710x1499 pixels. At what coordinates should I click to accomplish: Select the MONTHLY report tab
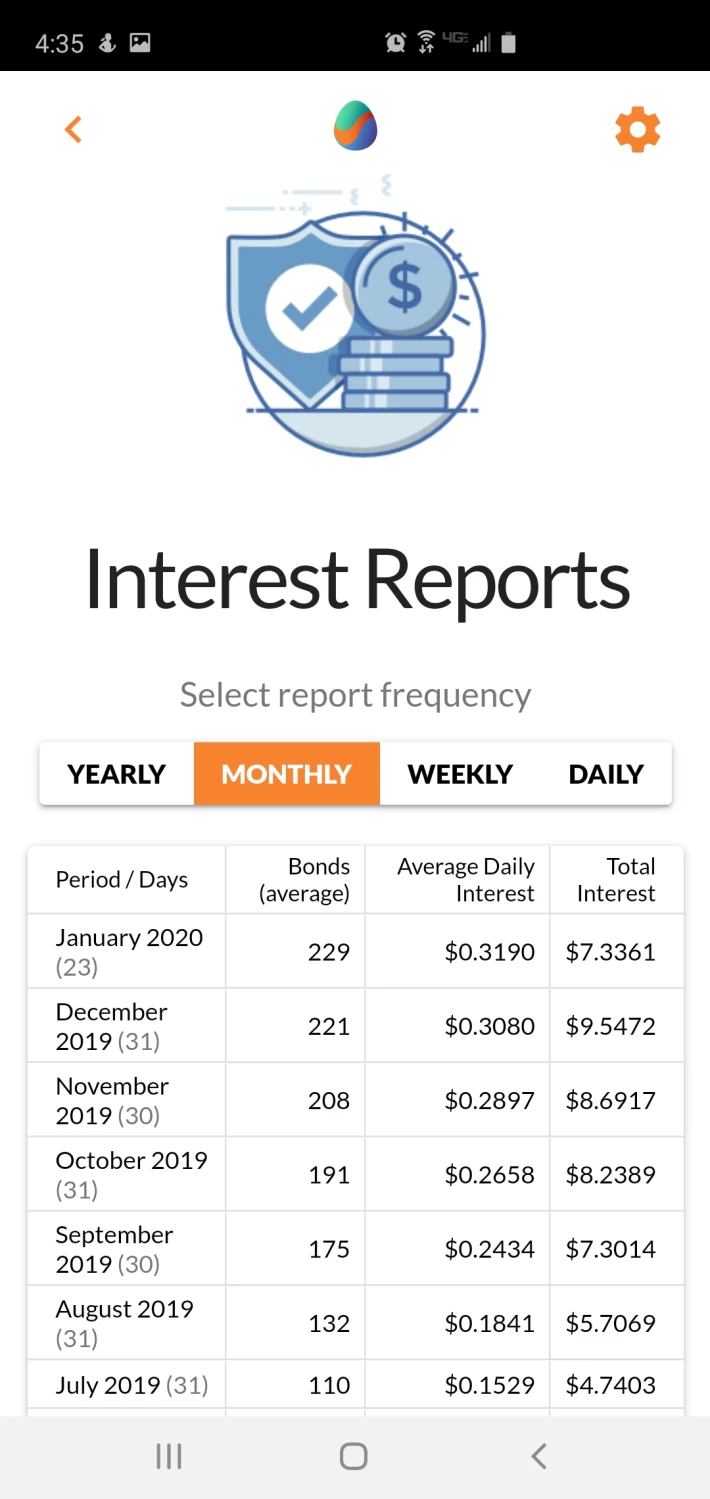(x=287, y=774)
